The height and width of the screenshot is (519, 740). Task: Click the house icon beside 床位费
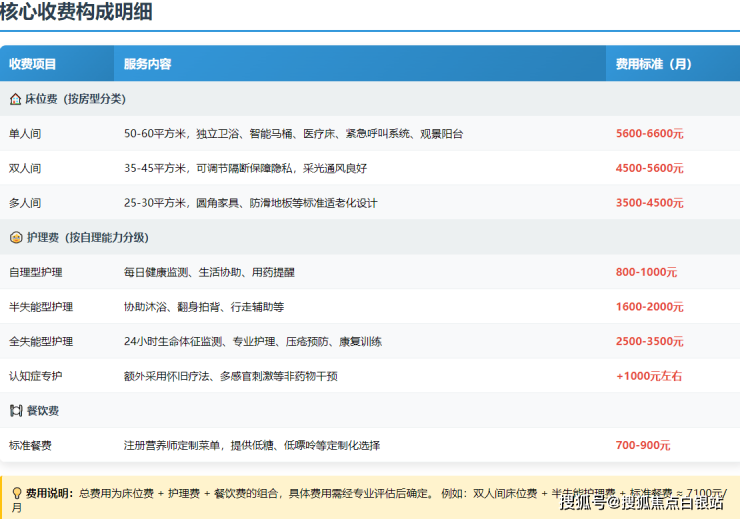click(x=15, y=99)
